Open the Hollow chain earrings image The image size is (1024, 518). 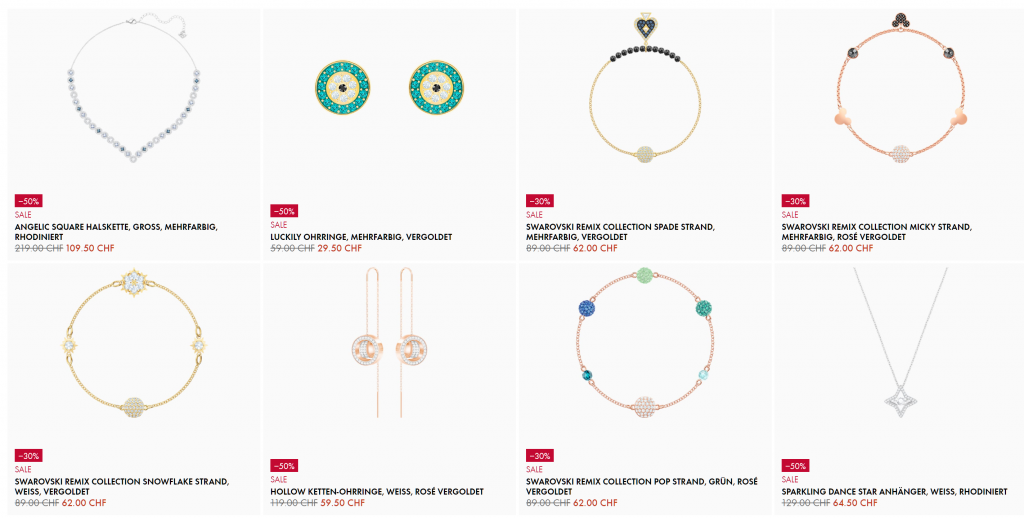click(x=389, y=343)
